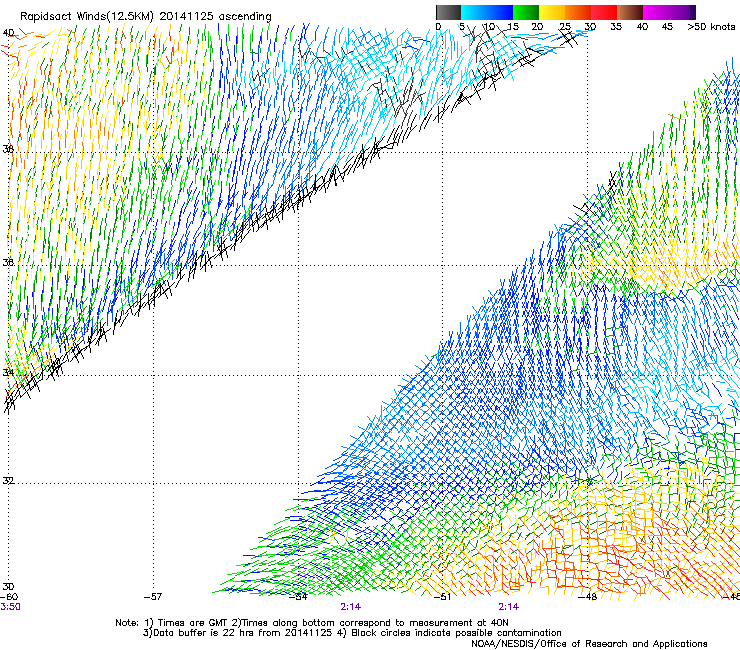Image resolution: width=740 pixels, height=650 pixels.
Task: Click the '32' latitude label
Action: click(x=8, y=481)
